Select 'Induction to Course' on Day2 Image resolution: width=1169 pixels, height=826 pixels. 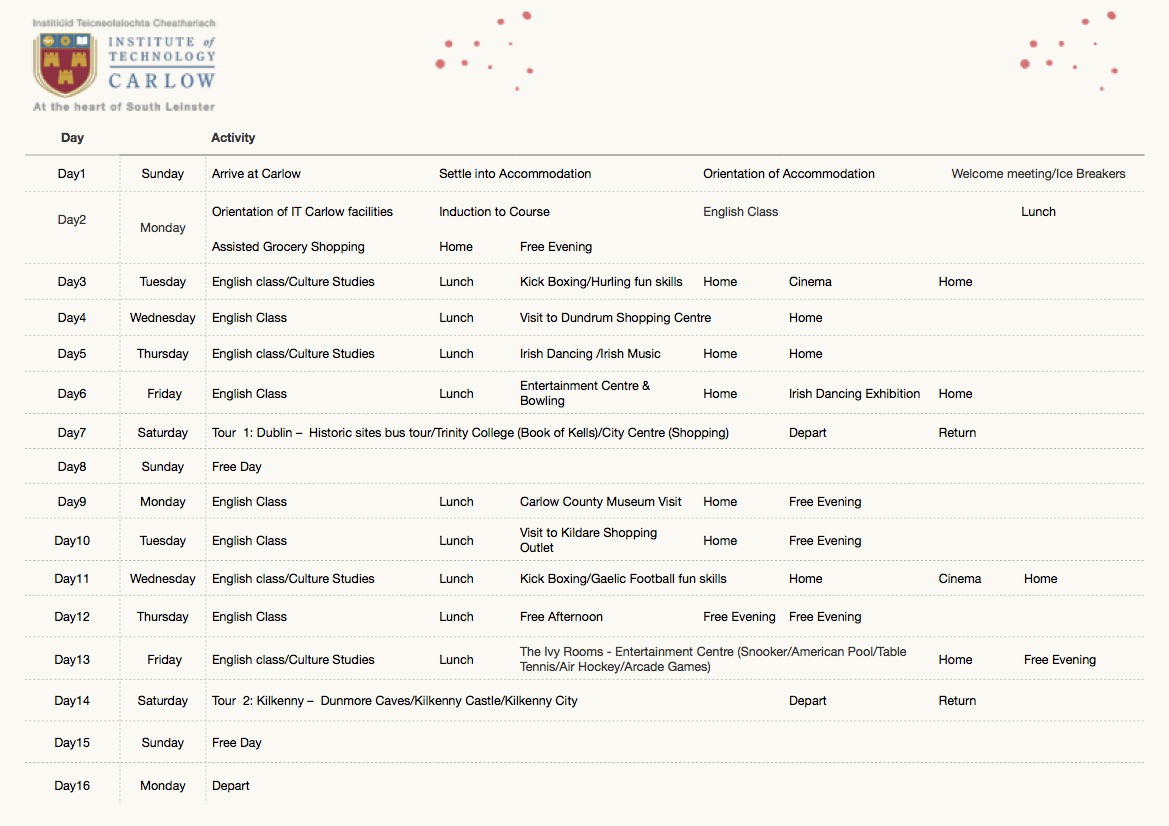click(x=494, y=212)
